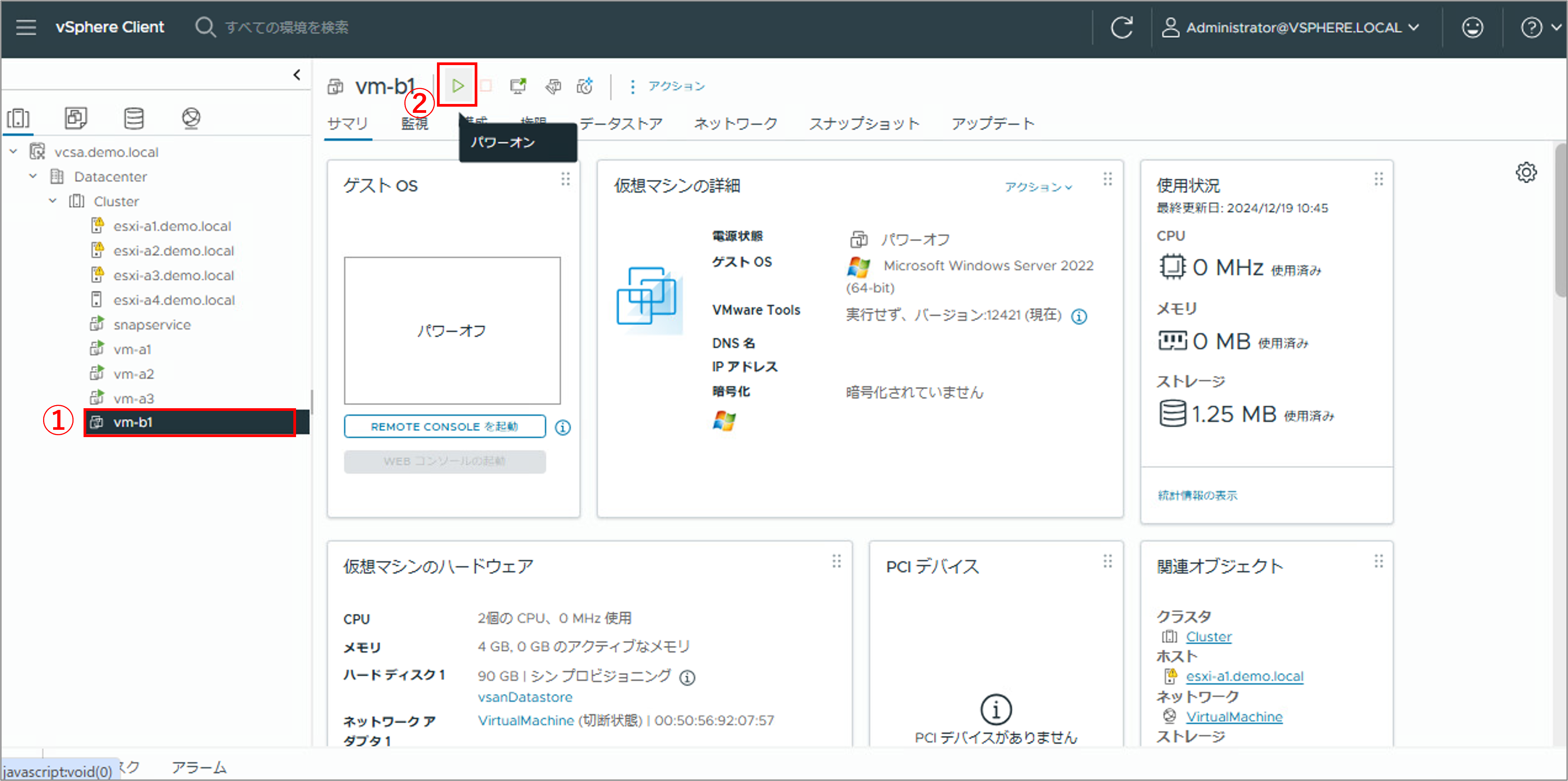The width and height of the screenshot is (1568, 781).
Task: Collapse the Cluster tree node
Action: [x=53, y=200]
